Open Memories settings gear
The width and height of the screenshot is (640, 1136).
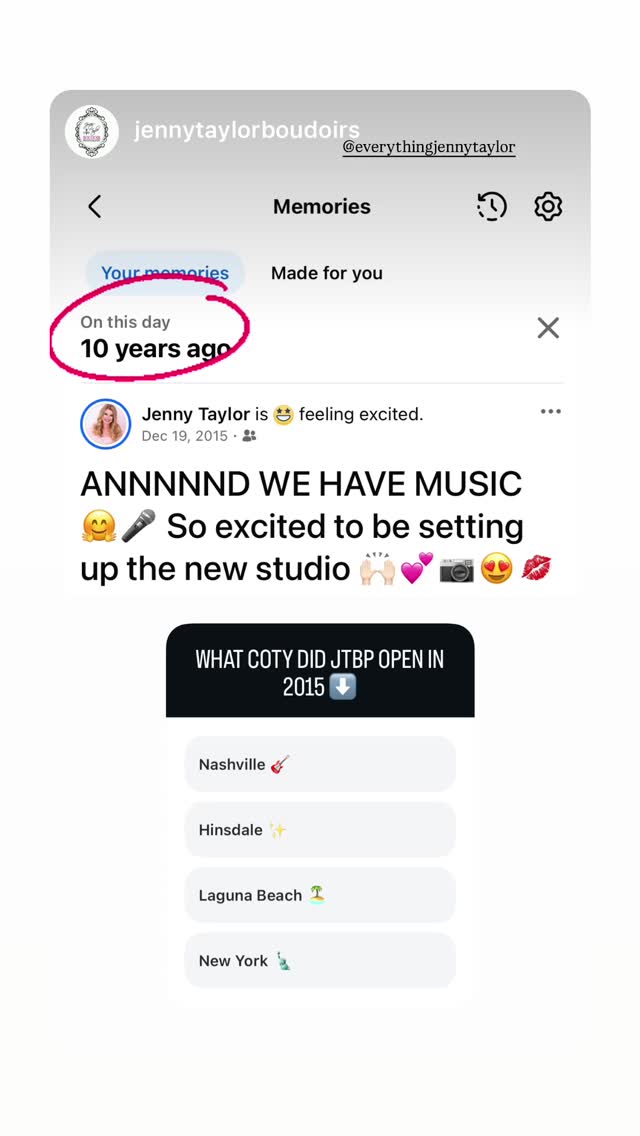(548, 206)
